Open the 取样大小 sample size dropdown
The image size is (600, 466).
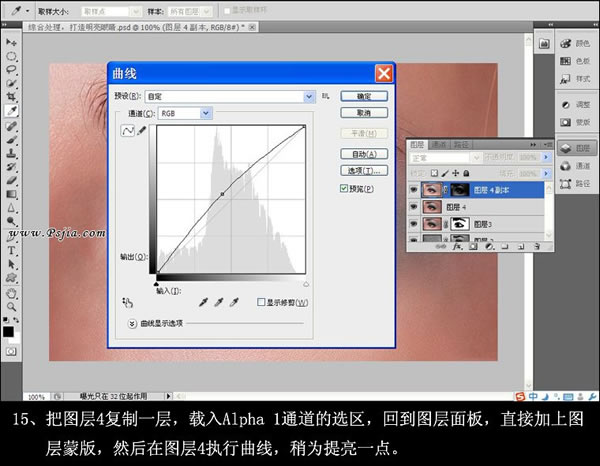tap(135, 12)
